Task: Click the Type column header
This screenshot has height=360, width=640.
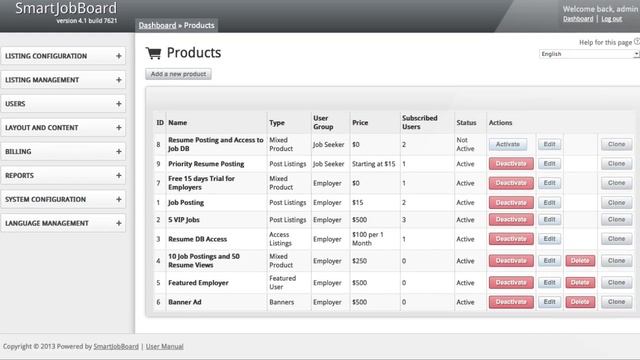Action: [277, 122]
